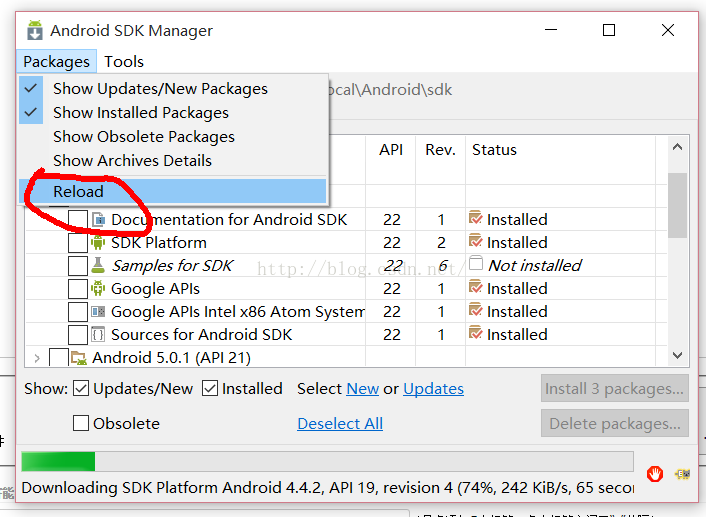
Task: Click the red stop download icon
Action: pyautogui.click(x=655, y=474)
